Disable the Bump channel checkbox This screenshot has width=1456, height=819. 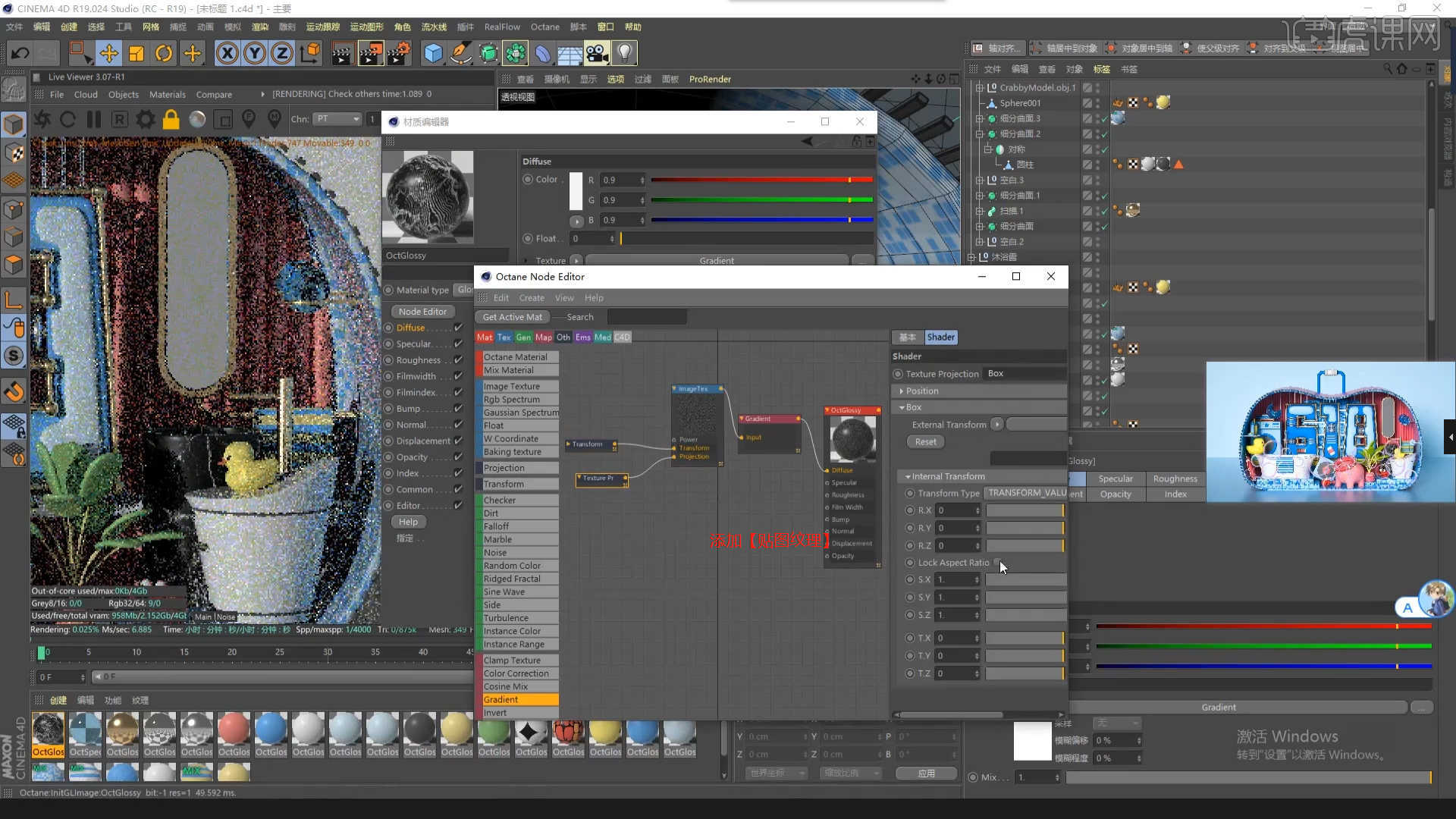pyautogui.click(x=458, y=408)
